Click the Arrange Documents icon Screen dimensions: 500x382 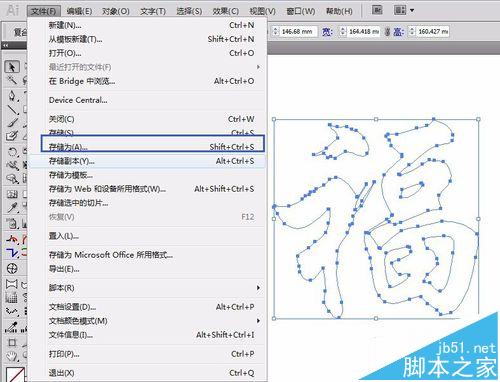pyautogui.click(x=400, y=10)
